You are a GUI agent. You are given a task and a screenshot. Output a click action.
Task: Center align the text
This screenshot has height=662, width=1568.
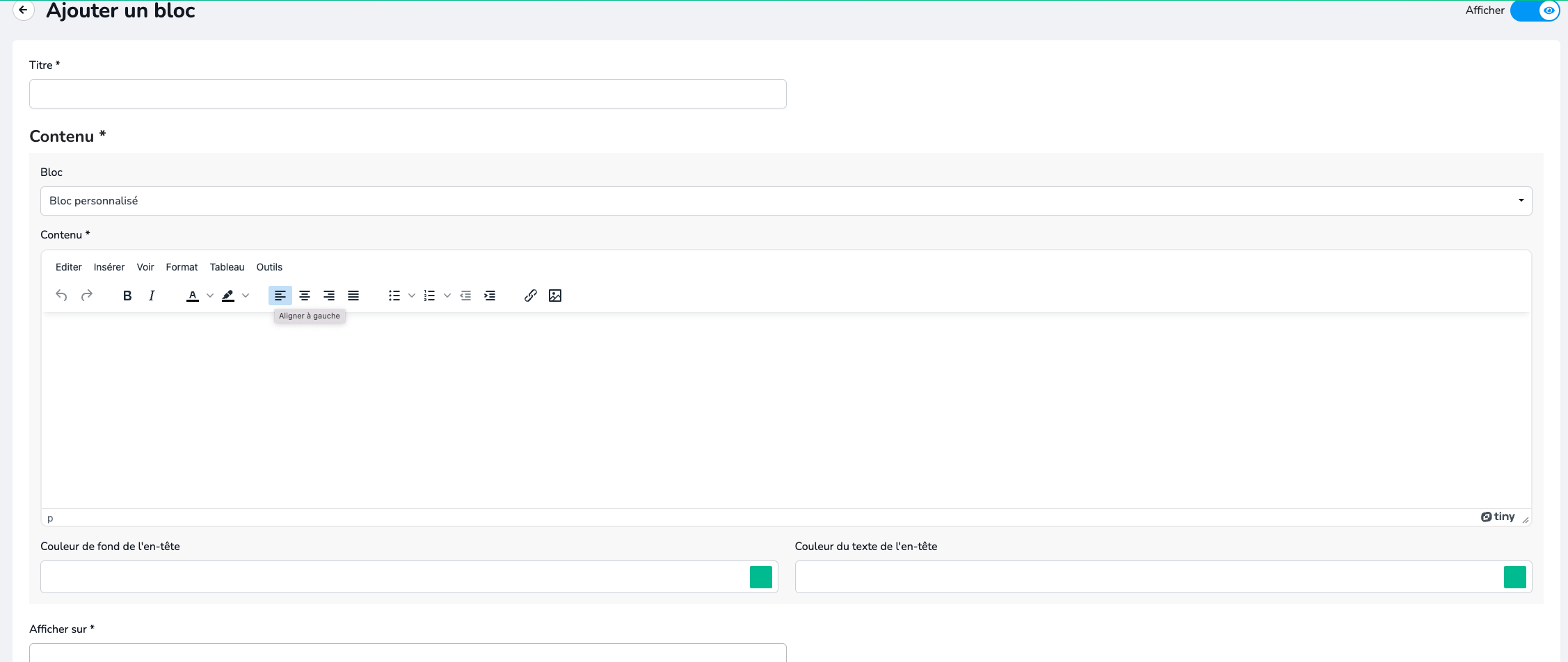pos(305,296)
